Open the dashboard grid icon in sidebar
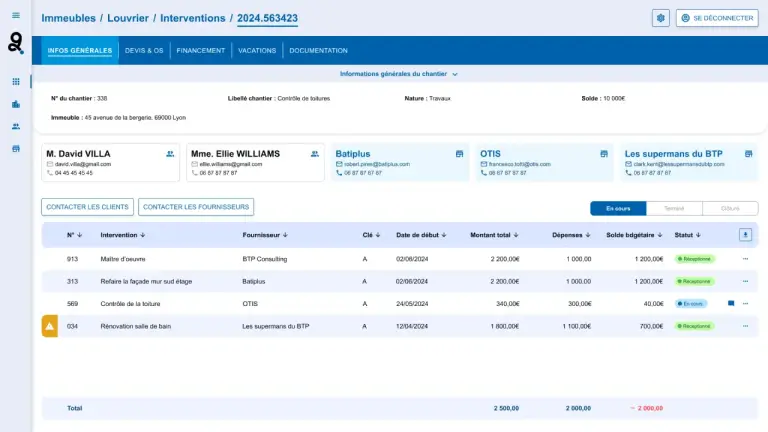 click(x=16, y=82)
